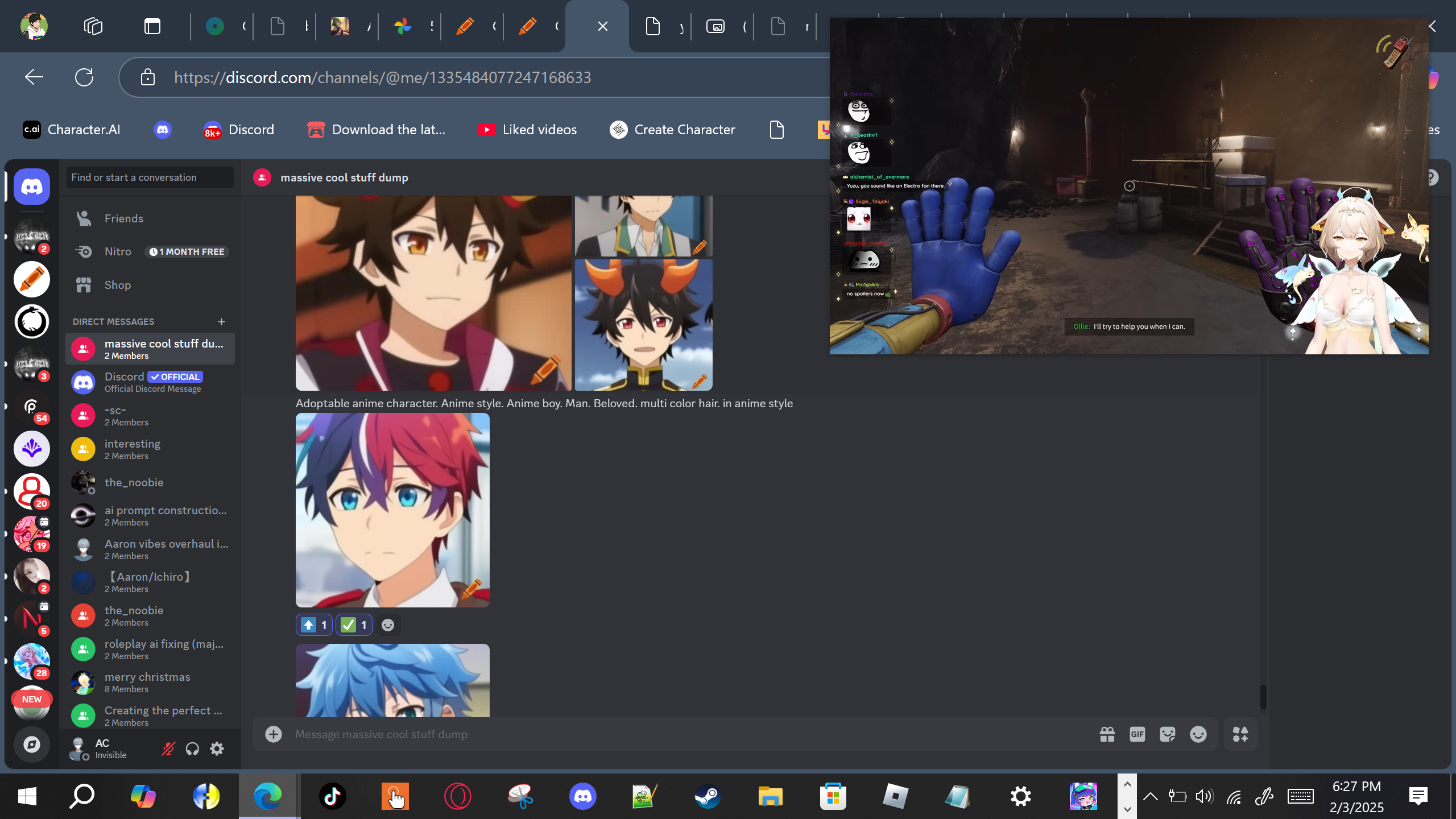Open roleplay ai fixing group chat
The image size is (1456, 819).
150,650
